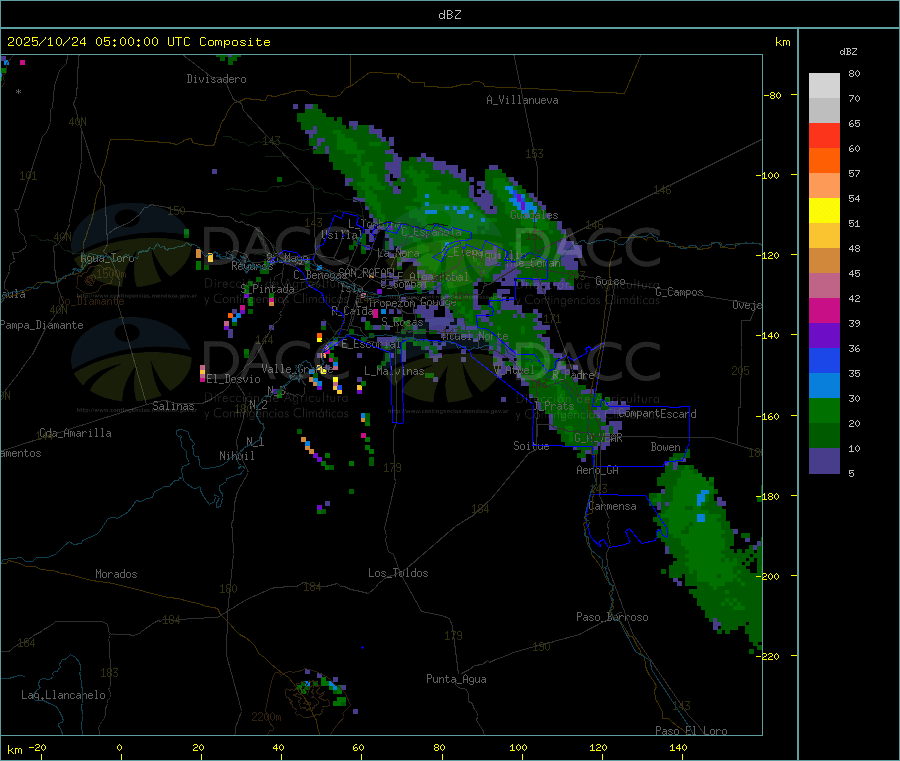
Task: Click the Guico map label
Action: point(610,281)
